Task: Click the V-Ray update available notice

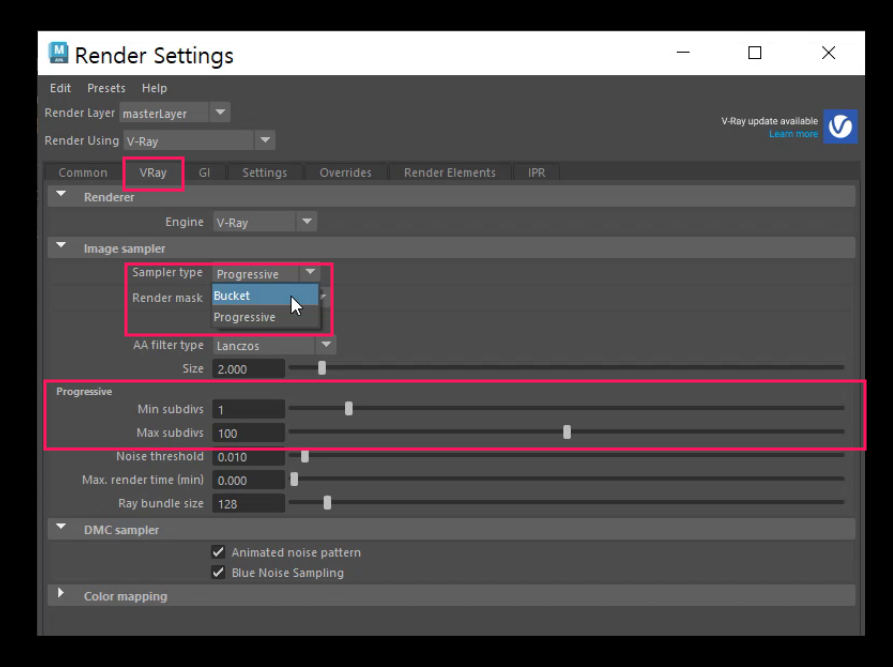Action: coord(769,121)
